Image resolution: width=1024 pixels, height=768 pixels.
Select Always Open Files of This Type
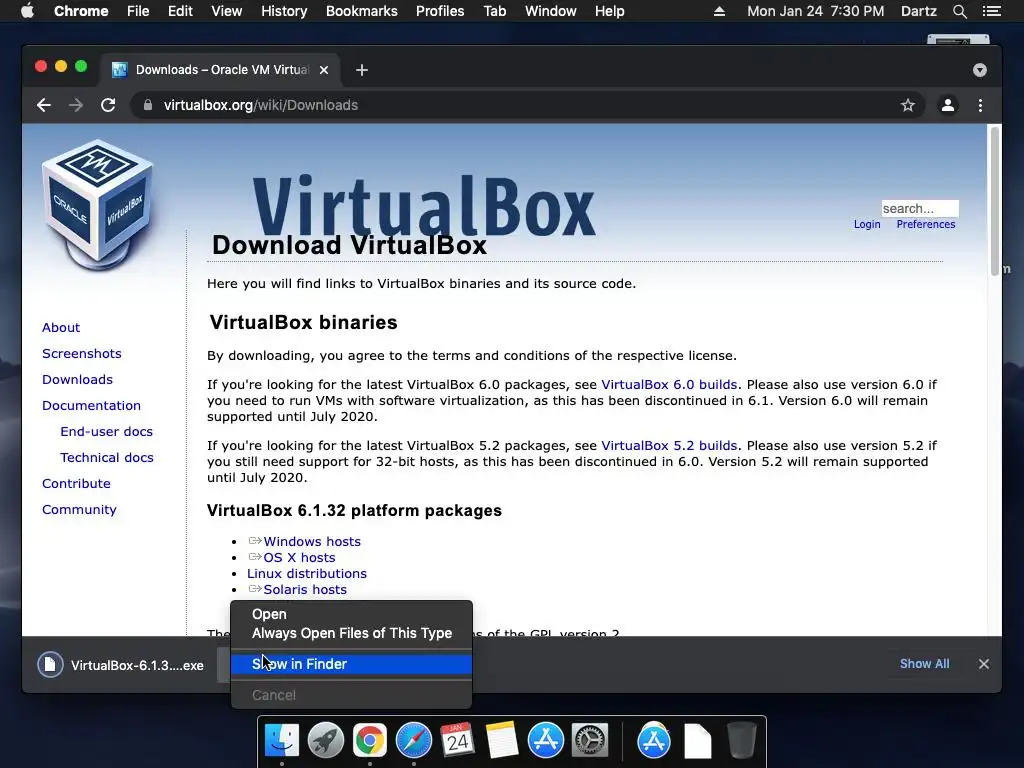click(351, 633)
